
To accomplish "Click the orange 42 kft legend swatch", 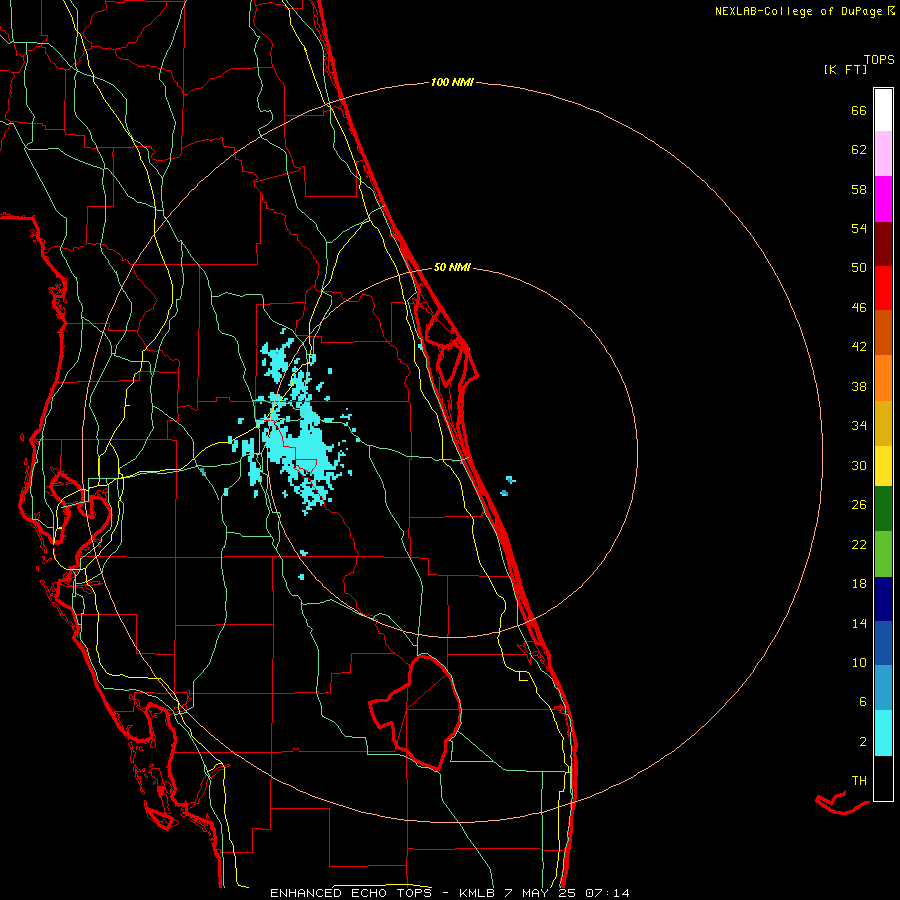I will point(883,378).
